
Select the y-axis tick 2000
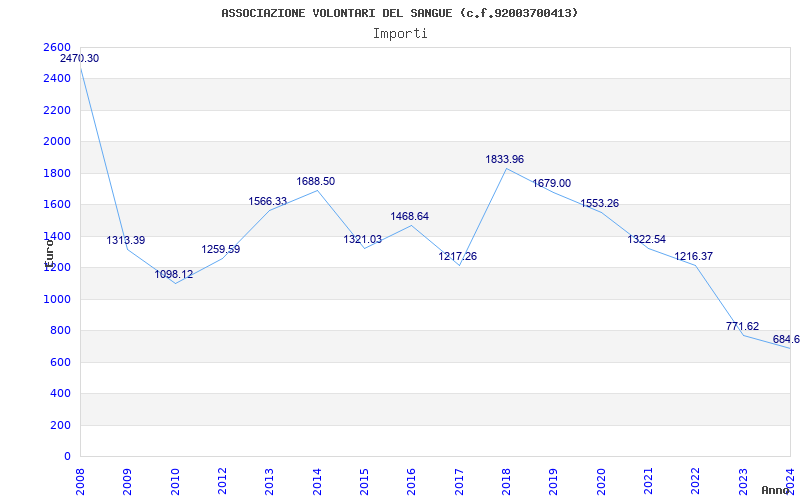pos(57,141)
